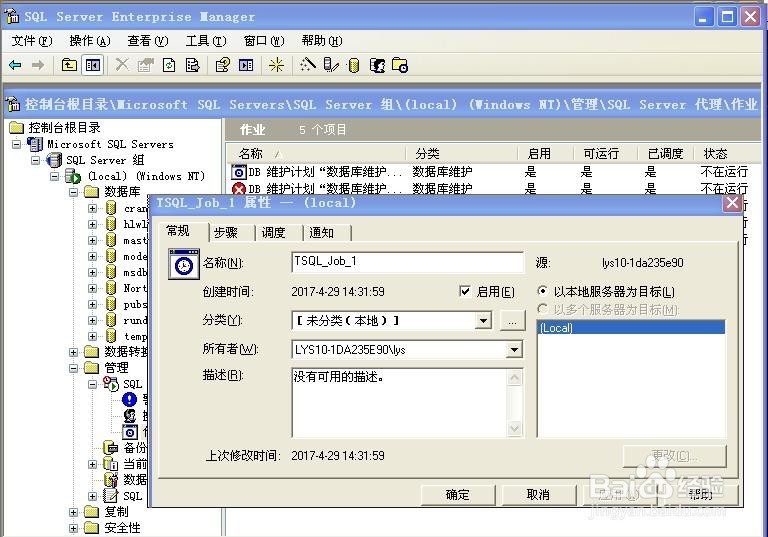This screenshot has width=768, height=537.
Task: Click the first DB maintenance plan job icon
Action: [x=239, y=172]
